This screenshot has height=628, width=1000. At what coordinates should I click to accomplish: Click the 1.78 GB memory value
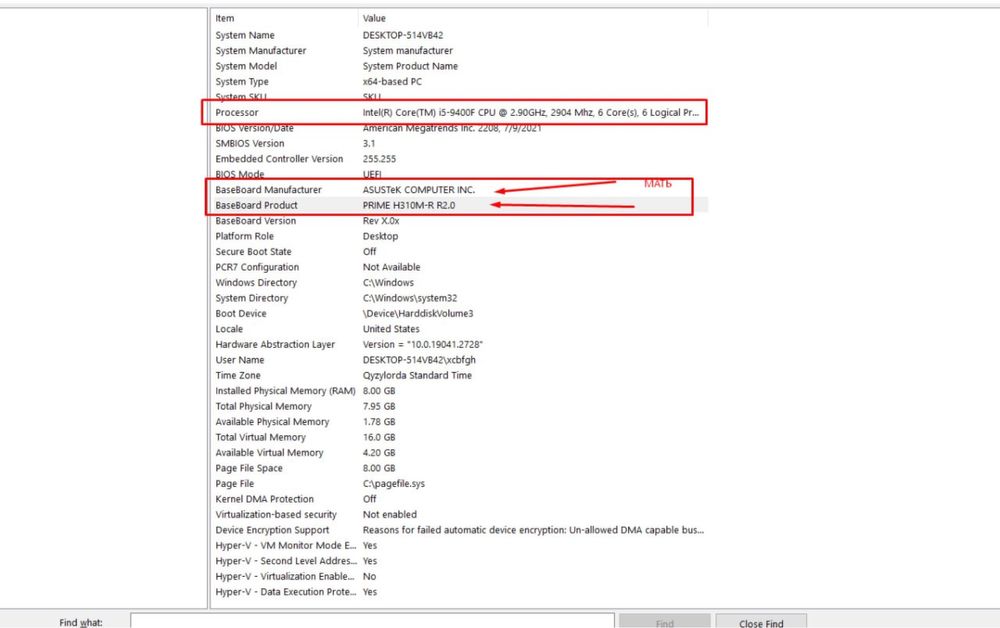(x=379, y=421)
